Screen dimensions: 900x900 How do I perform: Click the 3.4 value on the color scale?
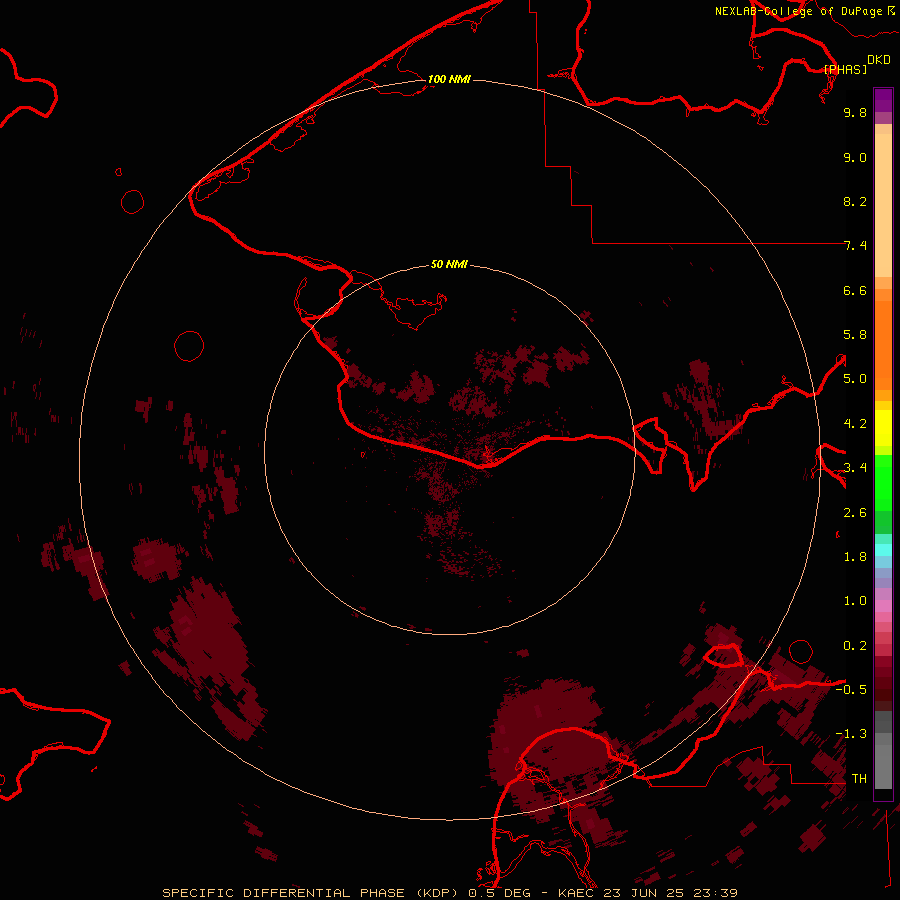[855, 468]
